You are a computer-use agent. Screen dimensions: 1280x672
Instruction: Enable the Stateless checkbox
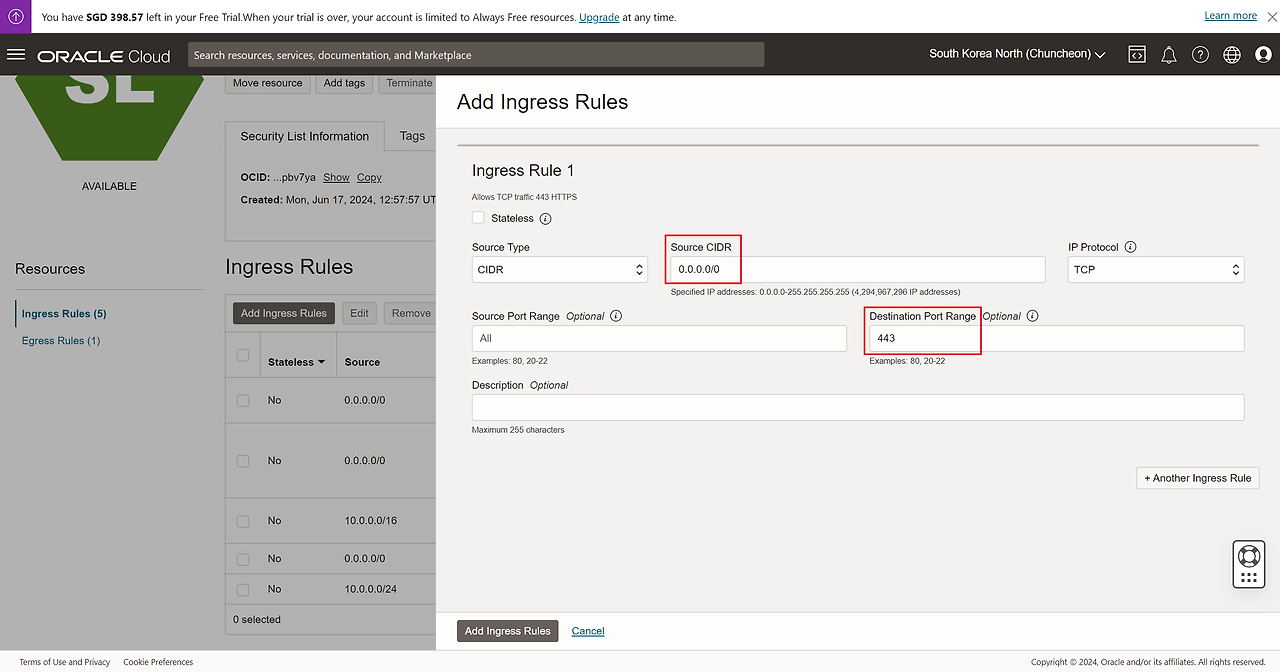click(478, 218)
